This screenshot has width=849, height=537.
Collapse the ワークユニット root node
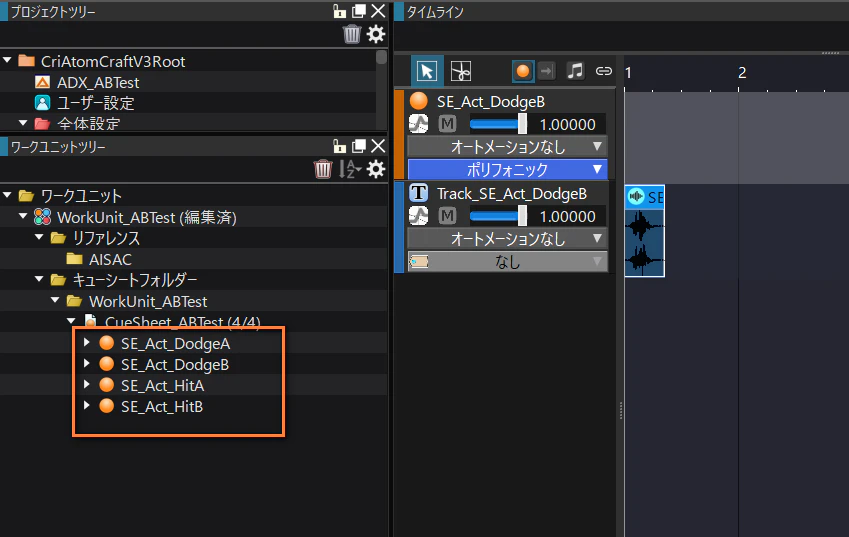(8, 195)
